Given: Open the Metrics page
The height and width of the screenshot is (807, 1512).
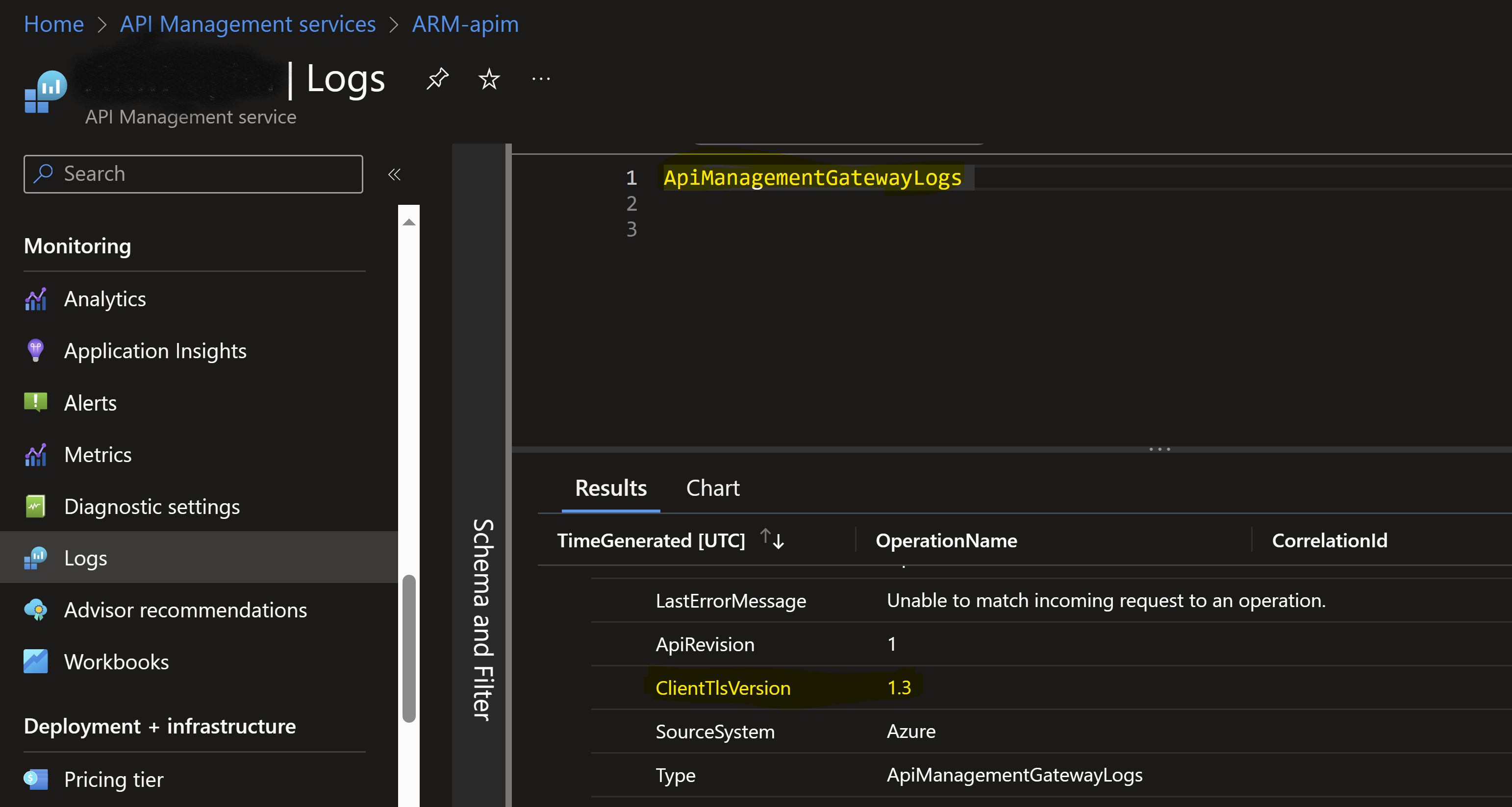Looking at the screenshot, I should coord(98,455).
